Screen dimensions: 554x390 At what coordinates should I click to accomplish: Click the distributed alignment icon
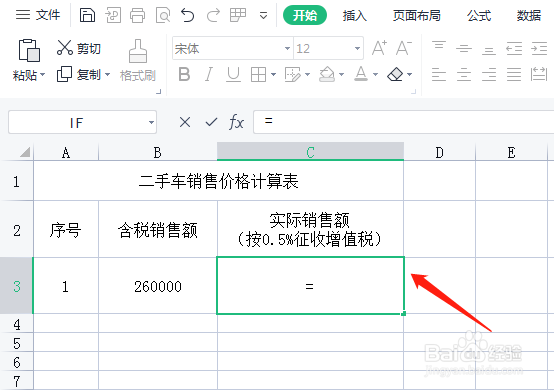(x=539, y=74)
